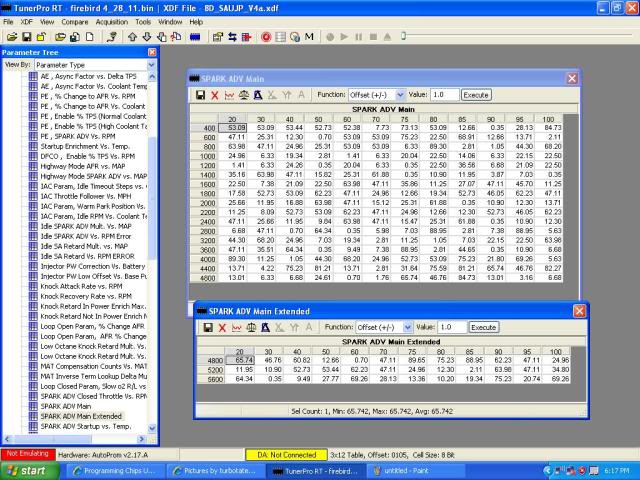Click the DA: Not Connected status box
This screenshot has width=640, height=480.
click(x=287, y=455)
